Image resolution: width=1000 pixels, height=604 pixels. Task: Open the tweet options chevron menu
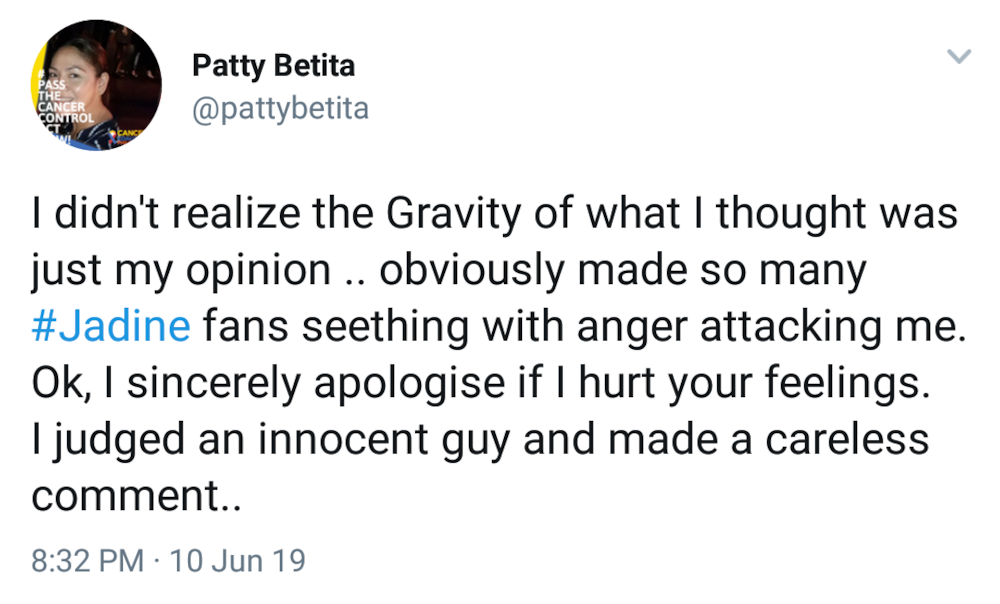pos(959,56)
